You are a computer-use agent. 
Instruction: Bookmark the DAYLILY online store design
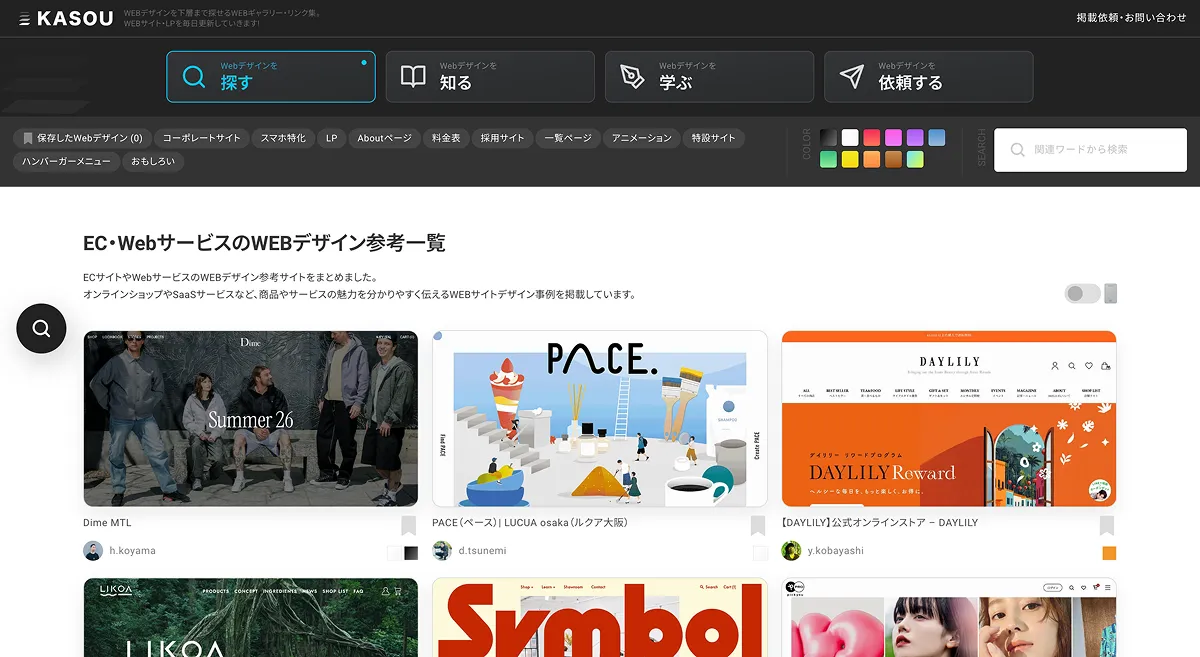tap(1107, 526)
